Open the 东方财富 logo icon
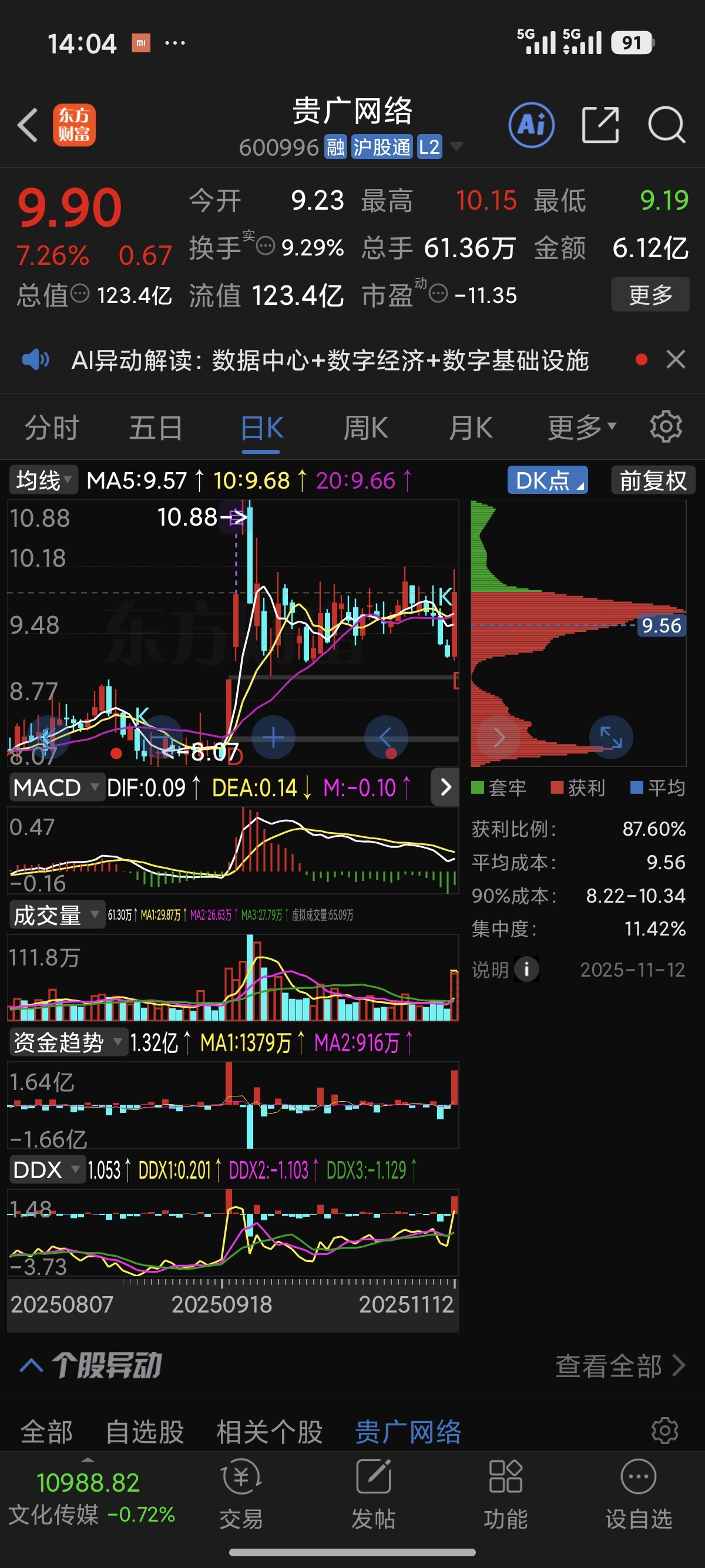The height and width of the screenshot is (1568, 705). (x=74, y=126)
